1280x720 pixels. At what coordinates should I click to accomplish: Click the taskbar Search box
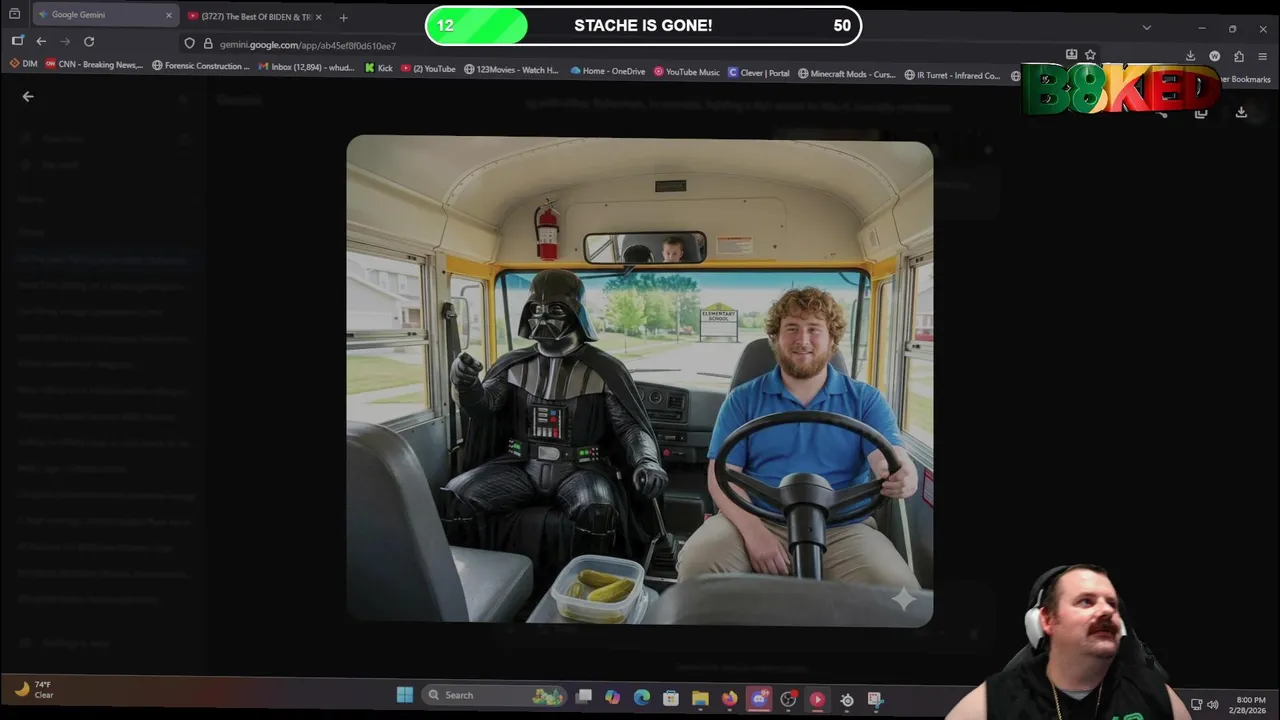coord(492,695)
